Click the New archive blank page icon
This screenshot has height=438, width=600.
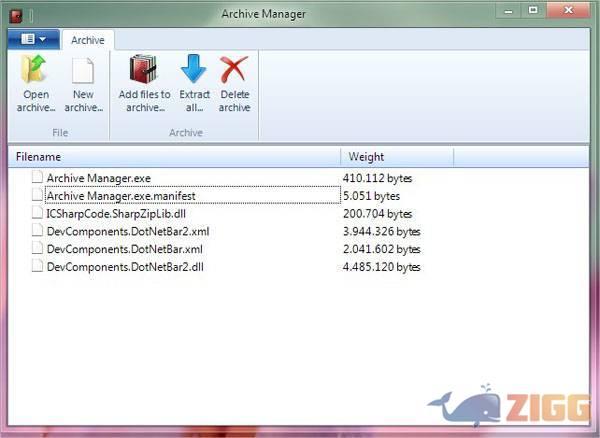pos(83,70)
